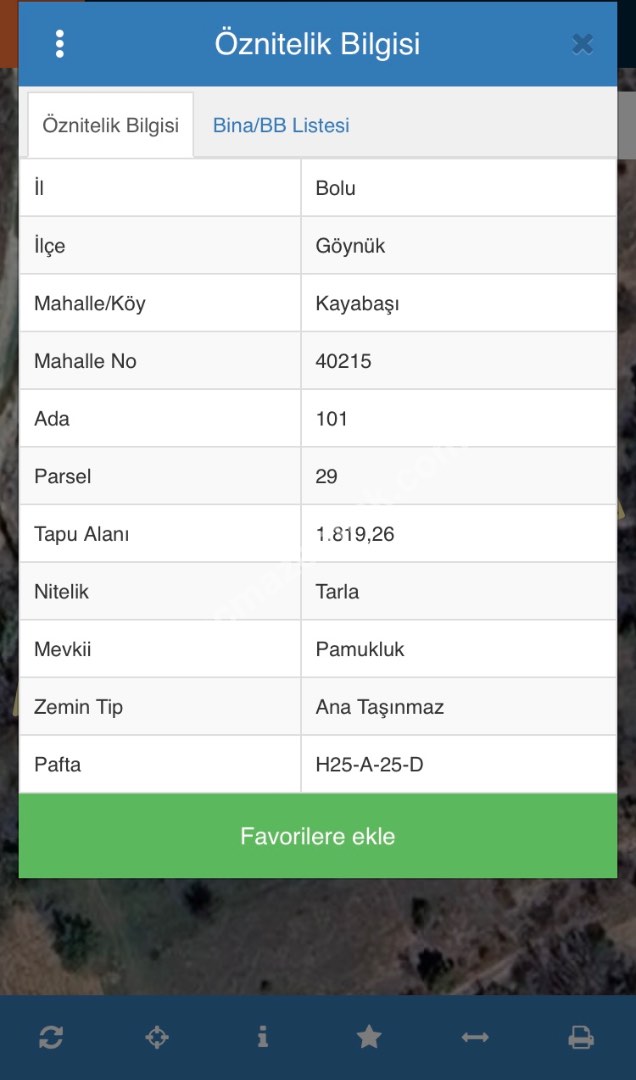Click the refresh icon in bottom toolbar
This screenshot has height=1080, width=636.
51,1037
